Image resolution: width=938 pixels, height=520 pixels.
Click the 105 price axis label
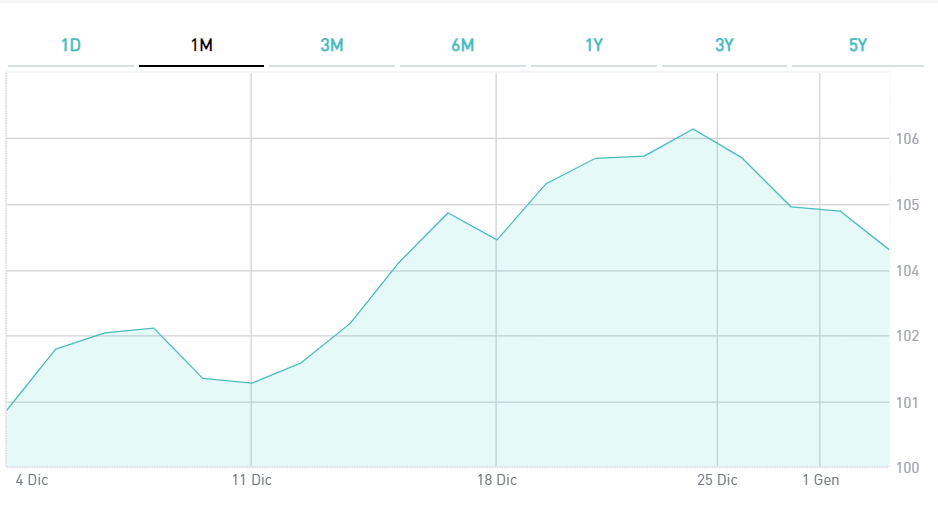click(908, 205)
